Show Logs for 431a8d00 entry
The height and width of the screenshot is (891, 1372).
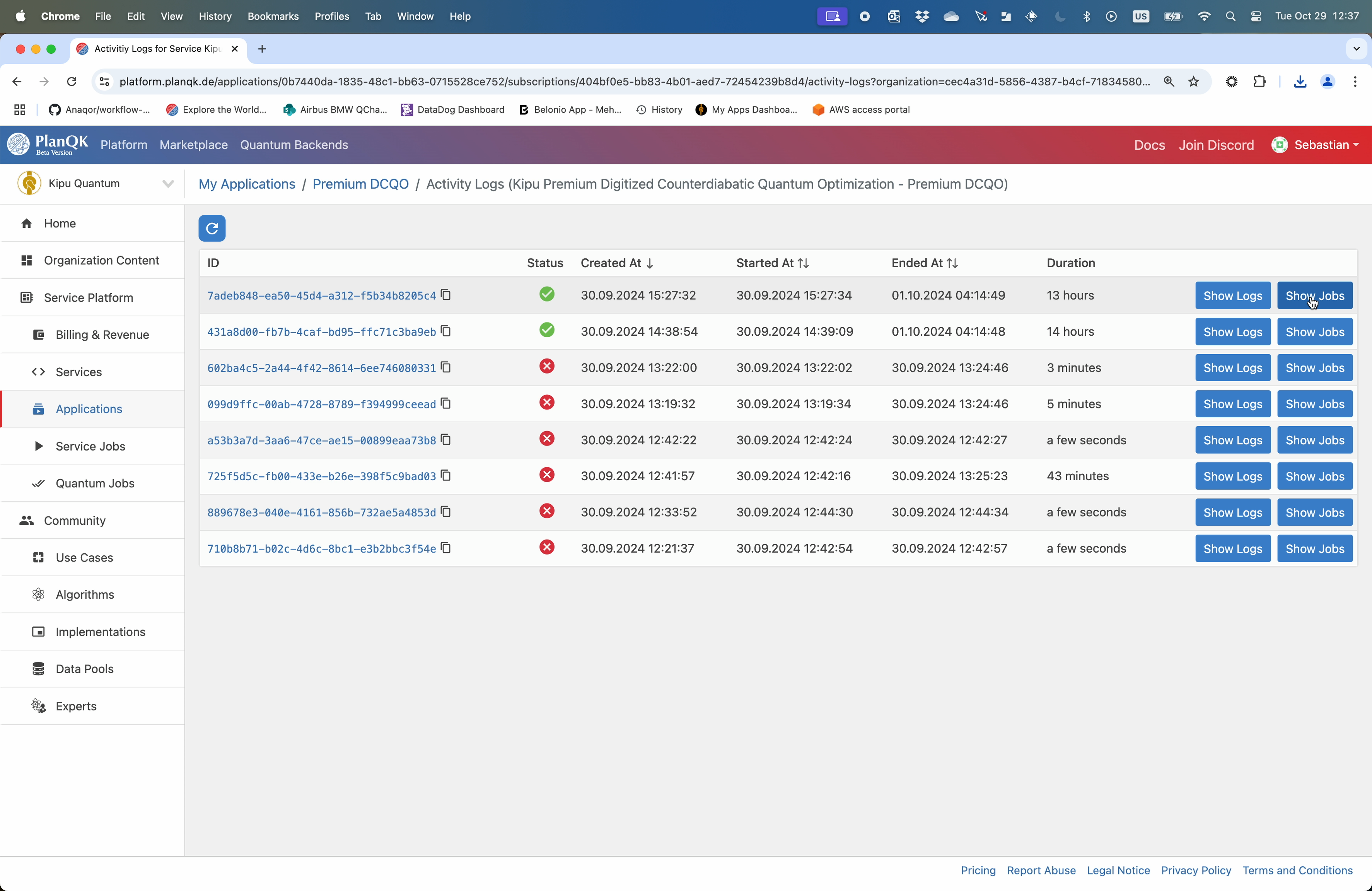[x=1232, y=332]
